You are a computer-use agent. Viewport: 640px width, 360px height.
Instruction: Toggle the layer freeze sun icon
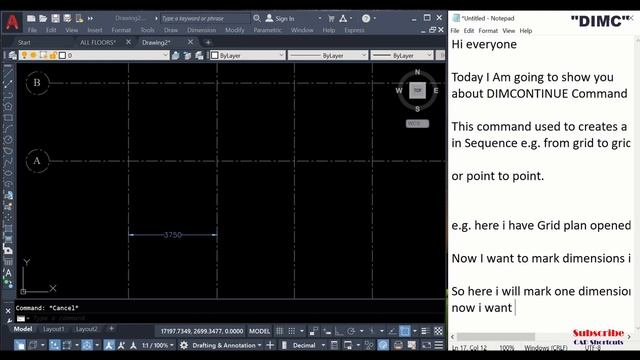(33, 55)
